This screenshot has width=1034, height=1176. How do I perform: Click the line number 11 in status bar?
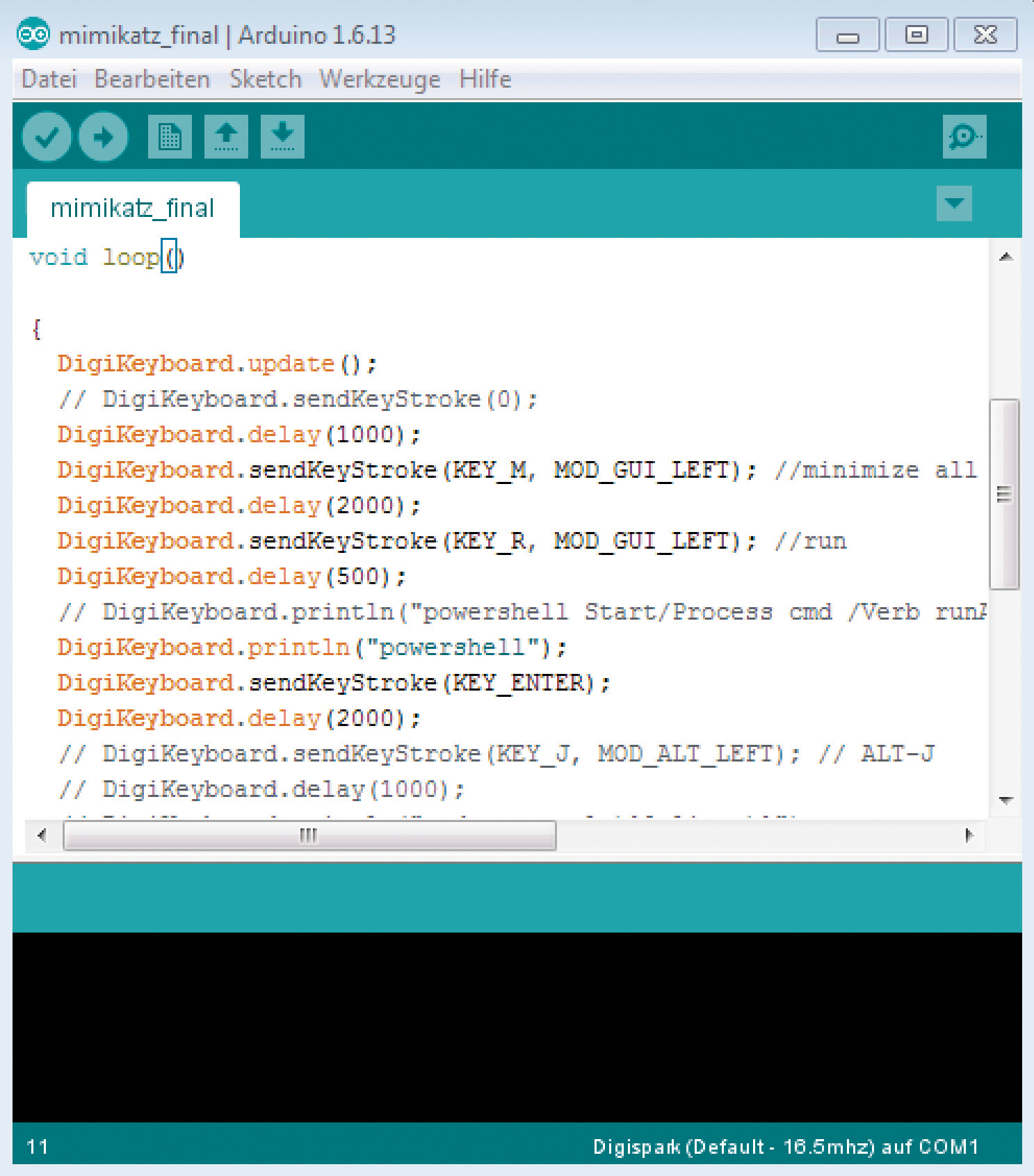(x=37, y=1146)
